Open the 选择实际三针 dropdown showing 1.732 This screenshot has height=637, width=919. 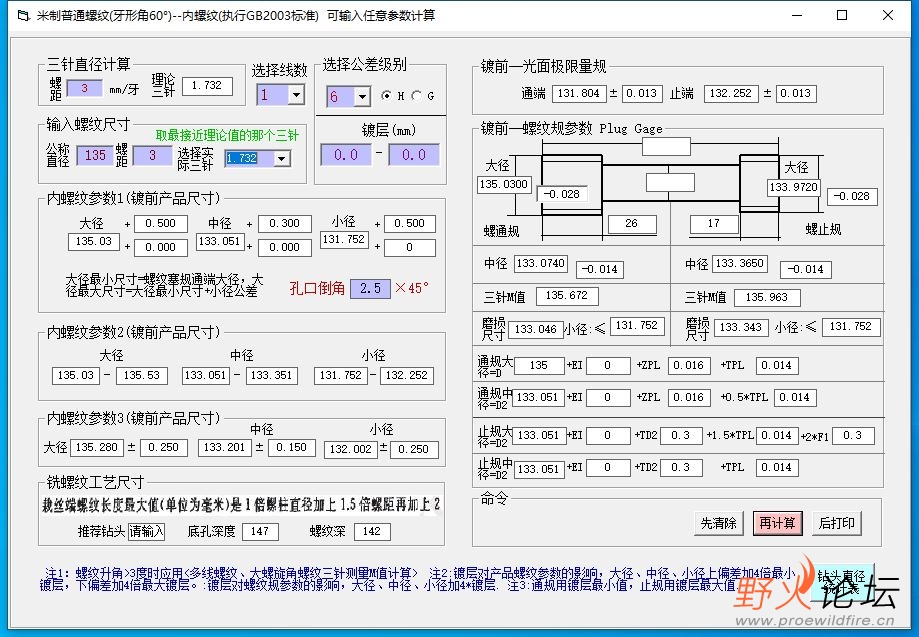tap(282, 158)
